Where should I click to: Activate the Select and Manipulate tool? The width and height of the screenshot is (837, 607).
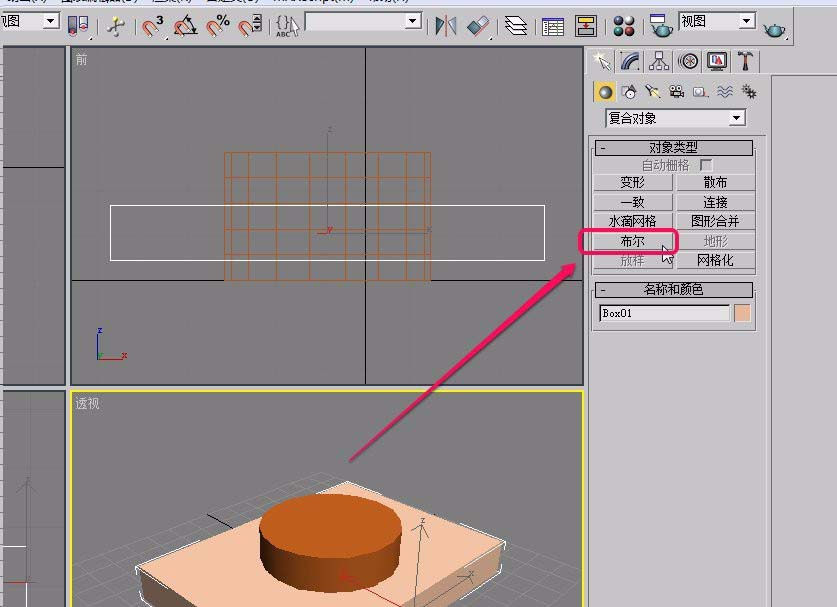click(x=115, y=26)
